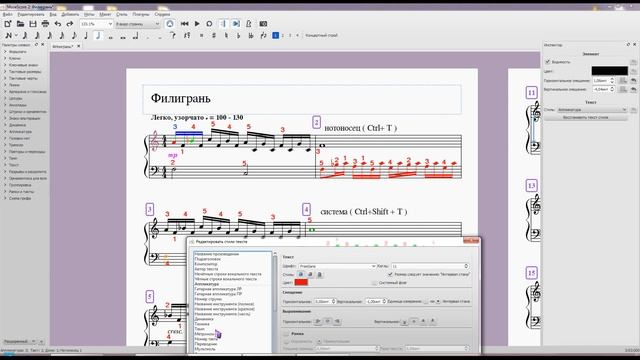640x360 pixels.
Task: Click the restore text style button in Inspector
Action: (585, 117)
